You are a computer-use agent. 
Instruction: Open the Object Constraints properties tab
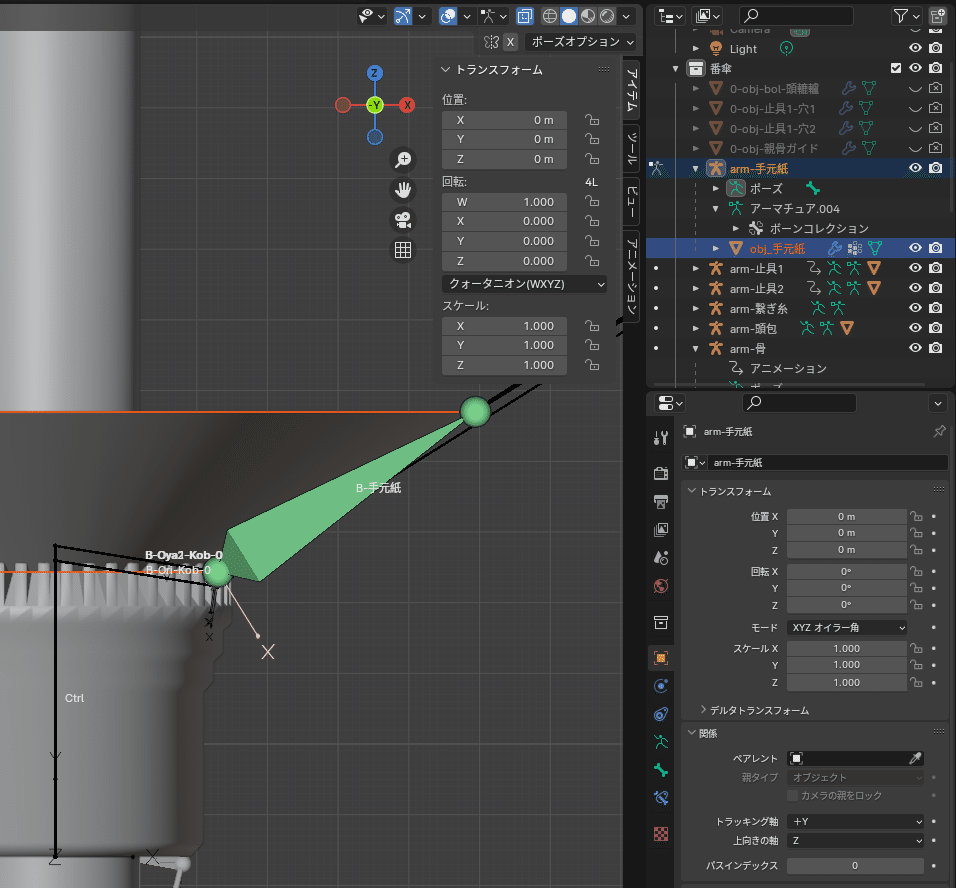point(661,714)
